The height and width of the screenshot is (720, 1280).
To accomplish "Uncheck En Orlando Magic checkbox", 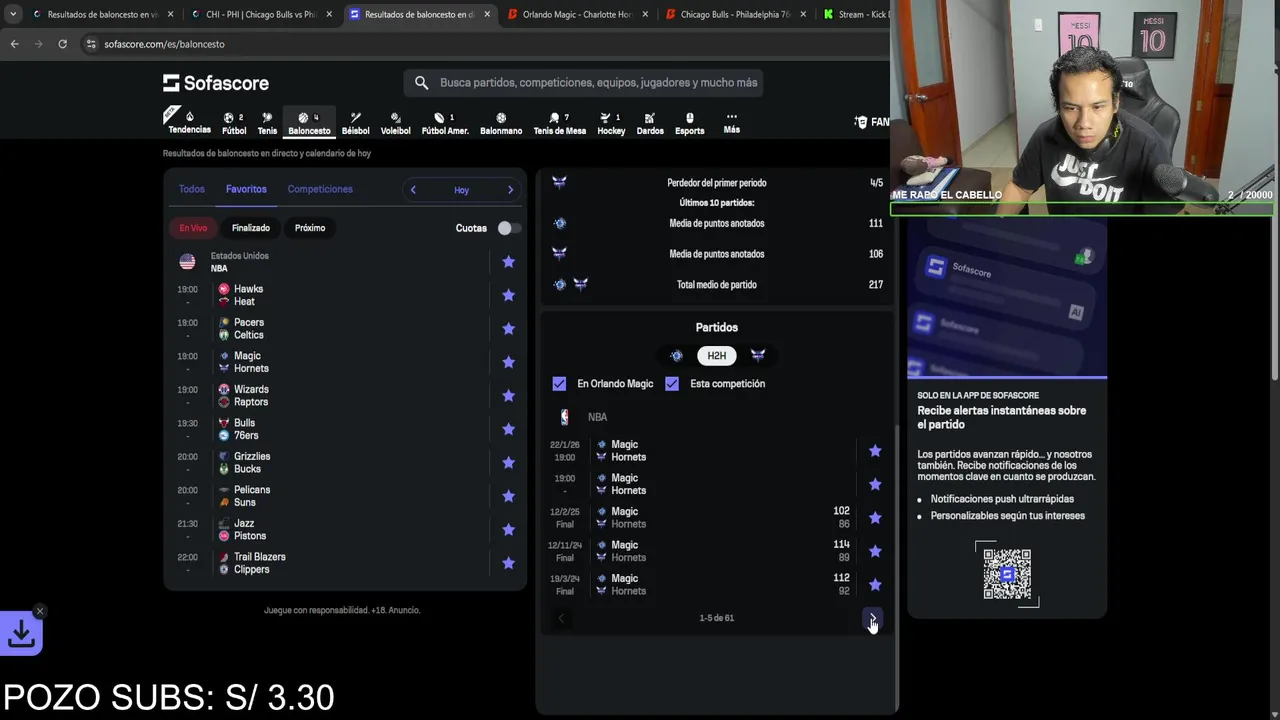I will (x=559, y=384).
